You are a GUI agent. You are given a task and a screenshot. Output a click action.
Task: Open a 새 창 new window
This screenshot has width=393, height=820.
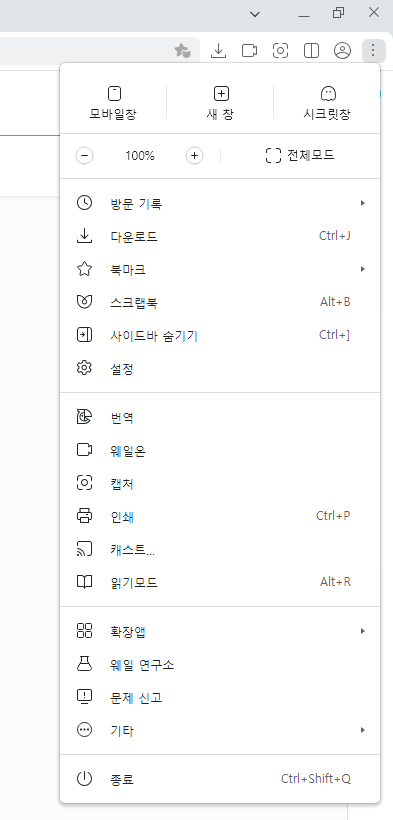[220, 104]
